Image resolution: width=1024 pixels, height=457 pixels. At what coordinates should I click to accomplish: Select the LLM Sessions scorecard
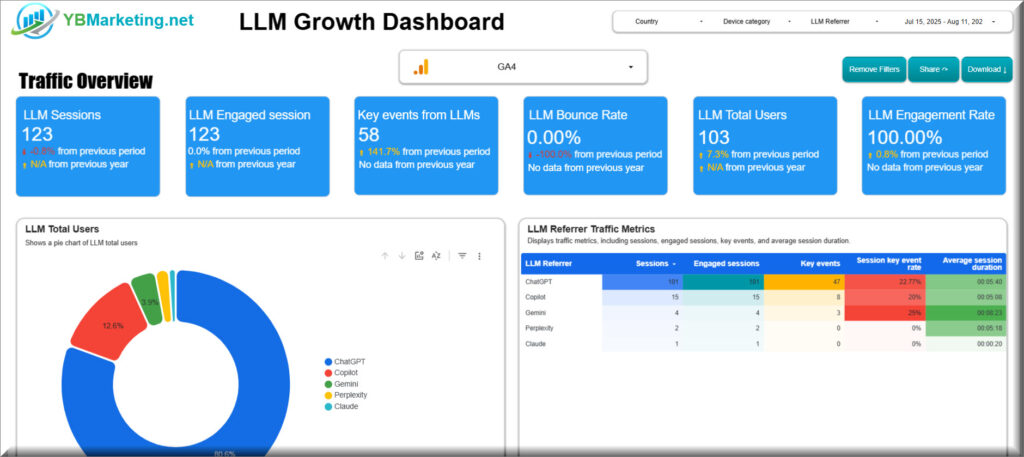88,146
